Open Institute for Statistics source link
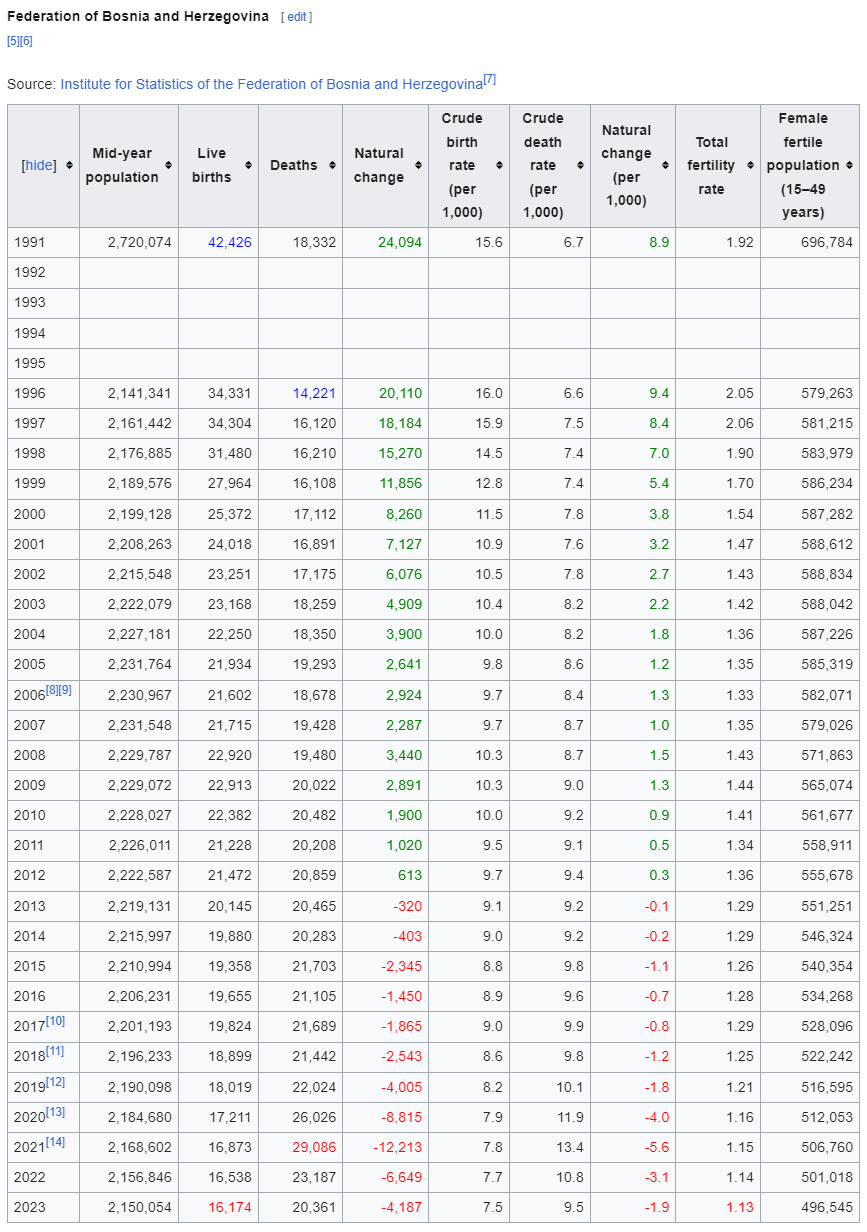 pyautogui.click(x=271, y=85)
